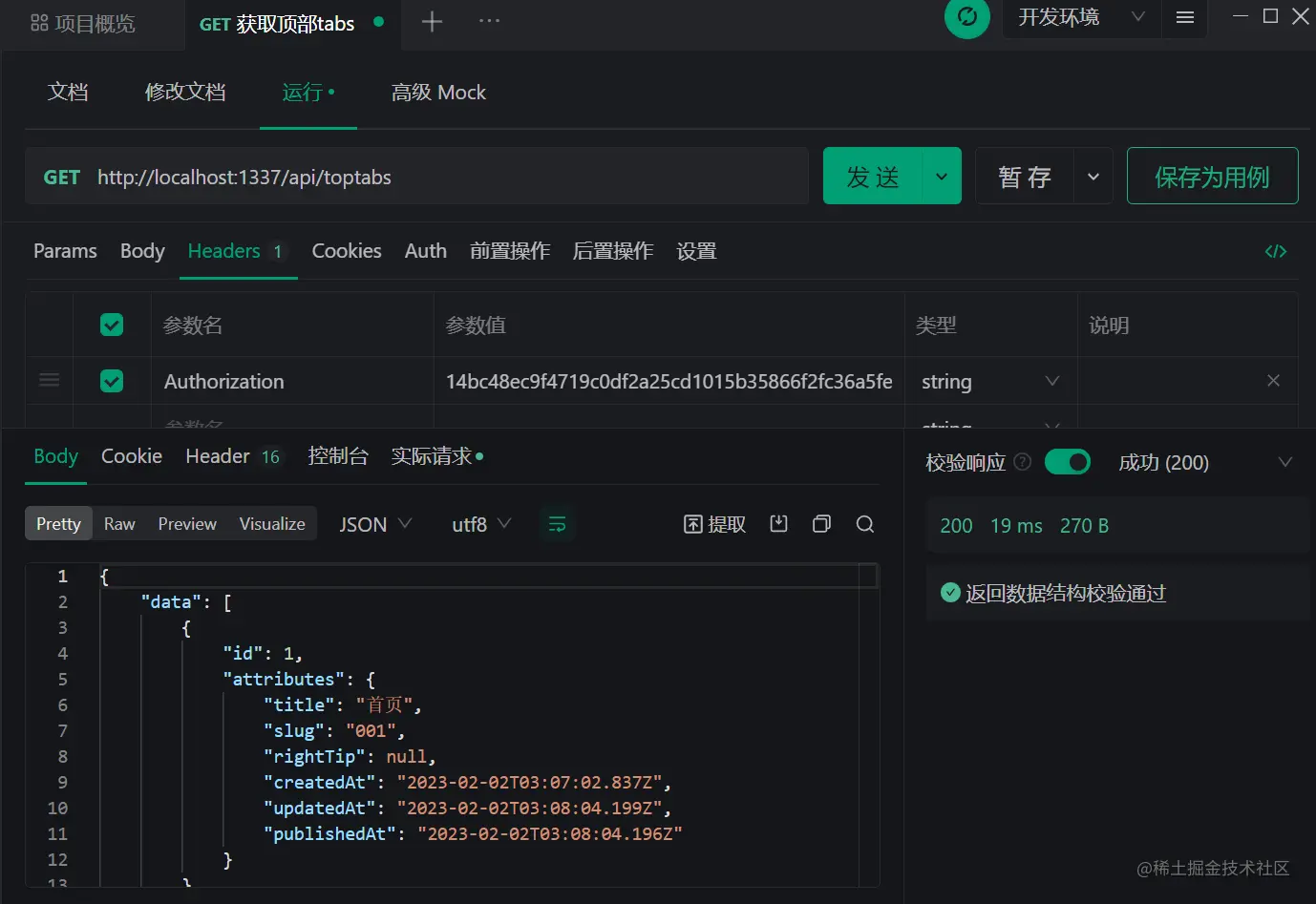
Task: Select the 运行 run tab
Action: (x=308, y=92)
